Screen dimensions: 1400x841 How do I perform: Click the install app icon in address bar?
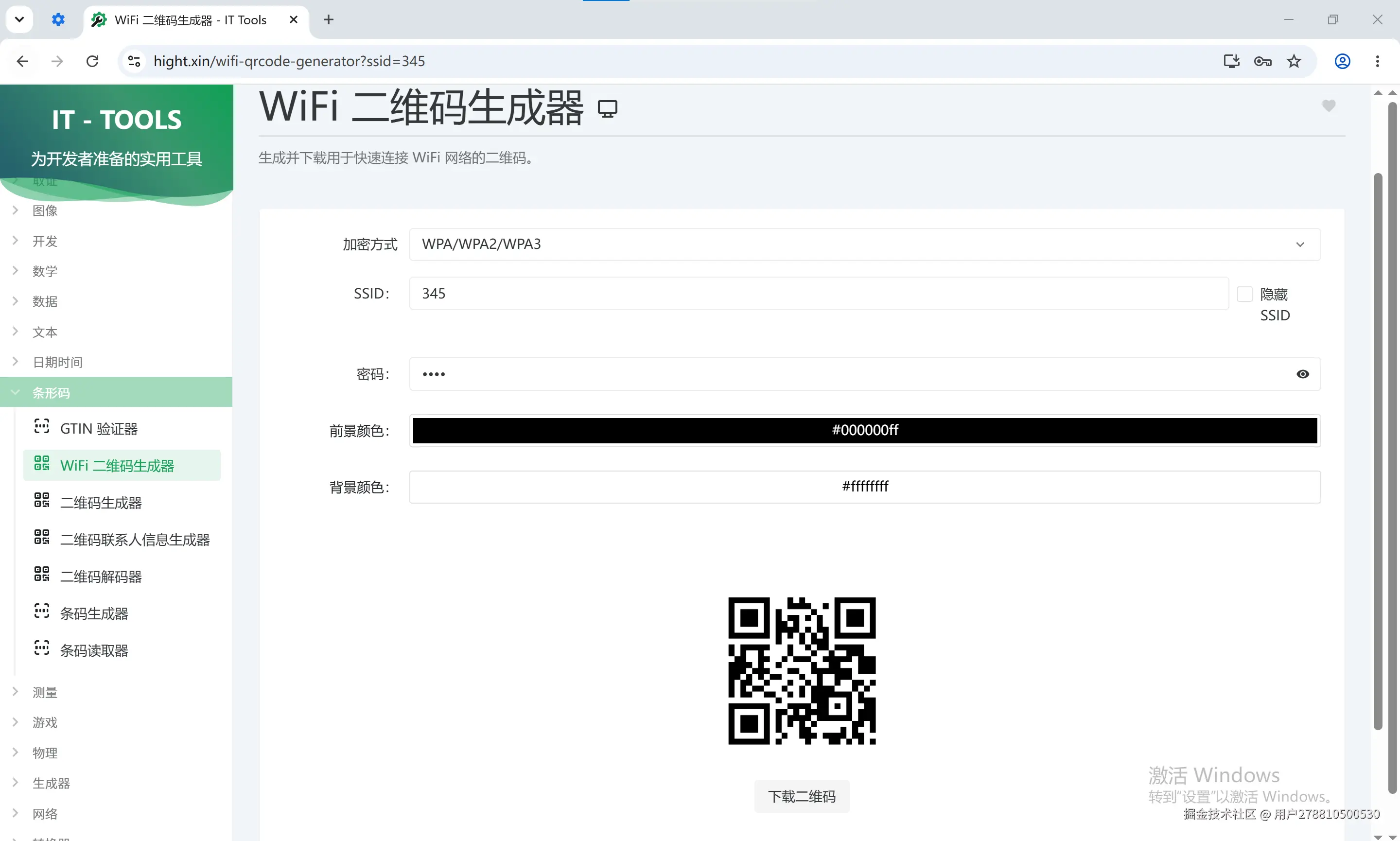tap(1231, 61)
